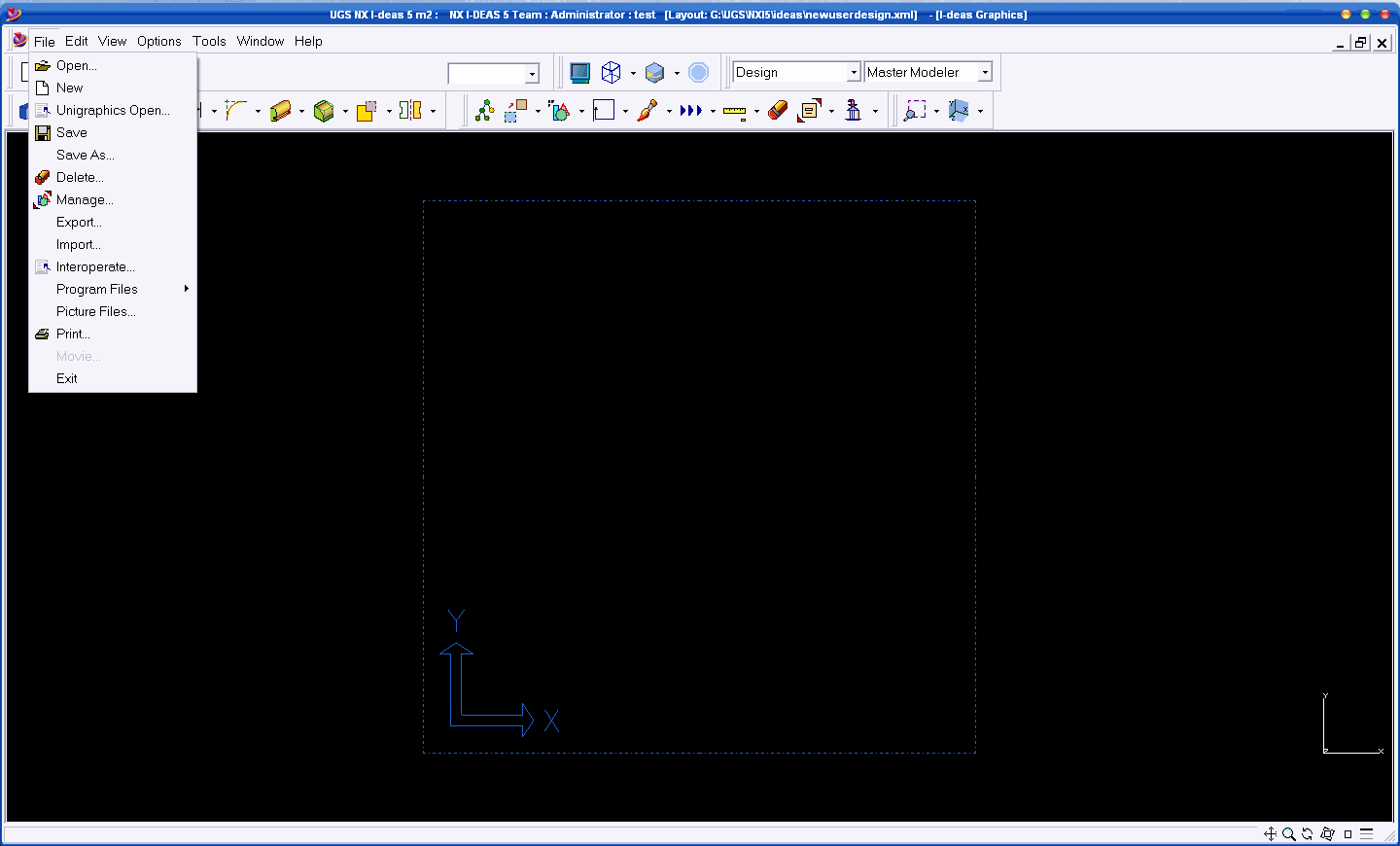
Task: Click the monitor display icon in top toolbar
Action: (x=579, y=73)
